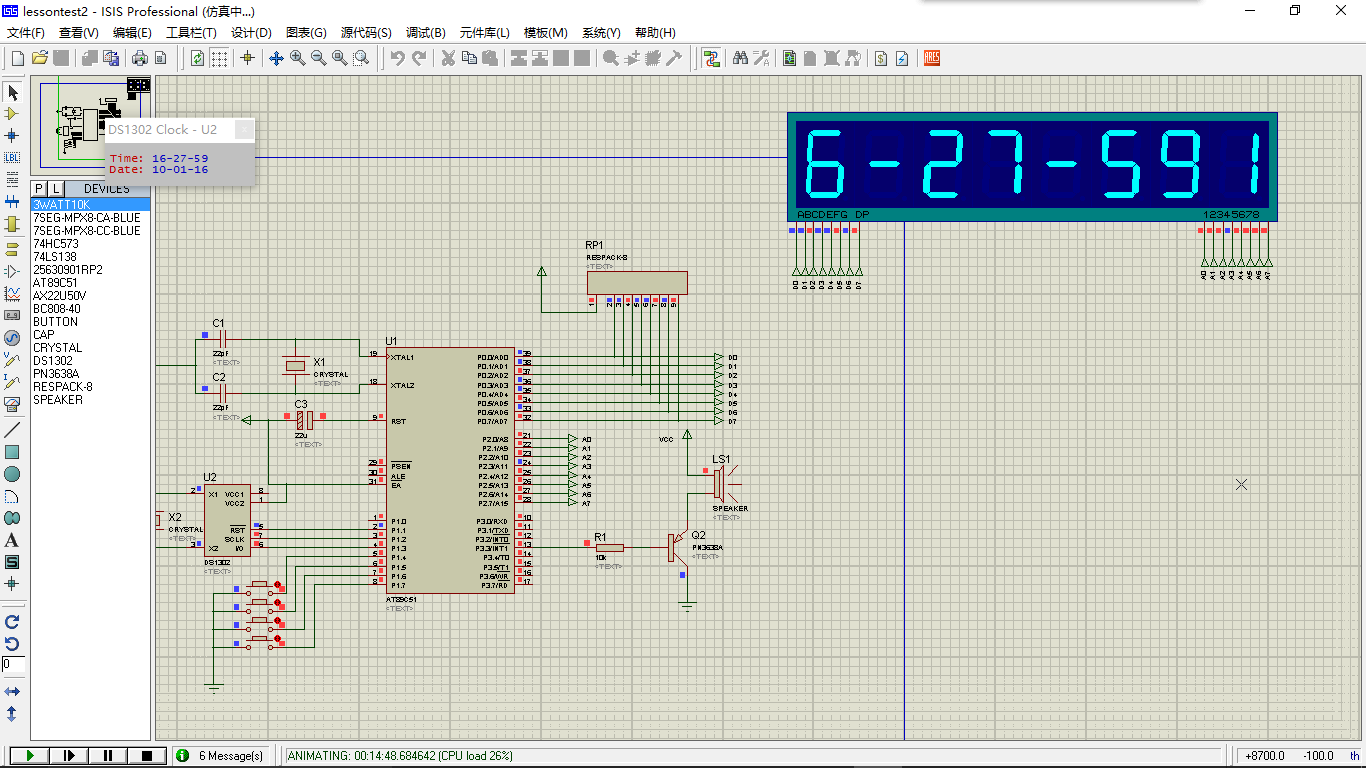
Task: Select 3WATT10K in devices list
Action: (91, 204)
